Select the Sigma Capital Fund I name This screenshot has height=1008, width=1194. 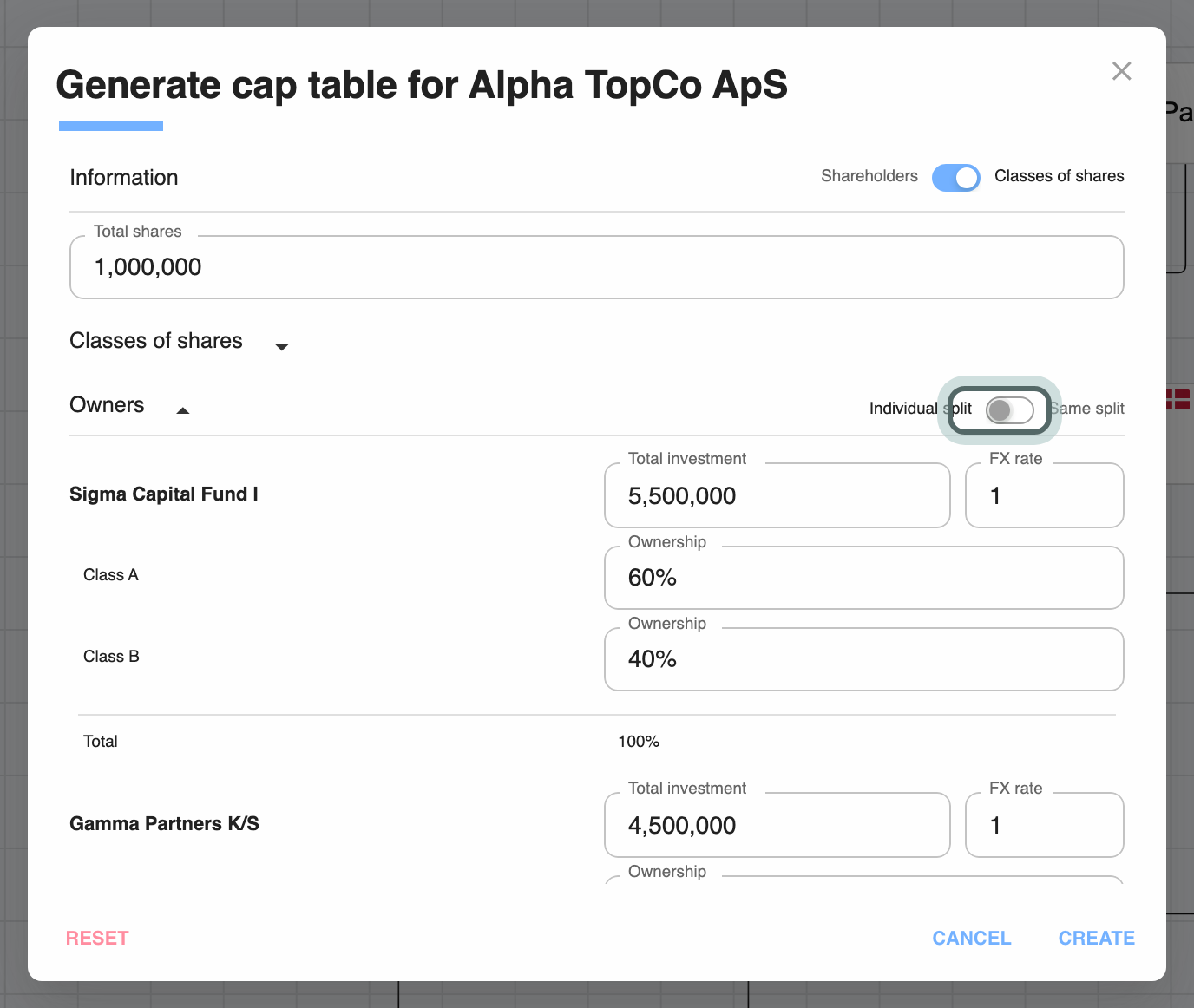[164, 494]
